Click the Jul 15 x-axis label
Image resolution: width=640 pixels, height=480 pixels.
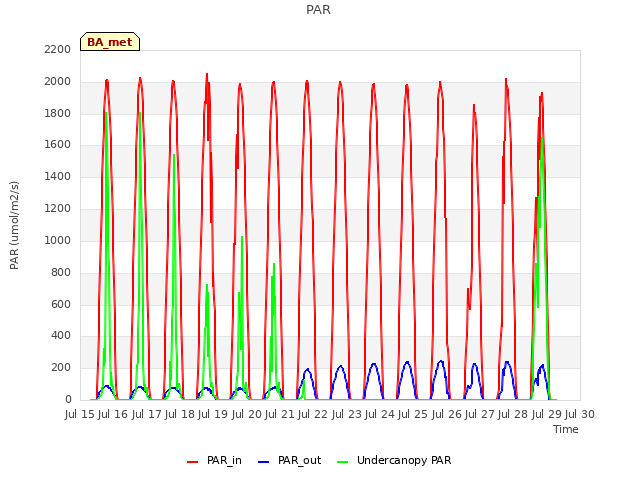[x=80, y=414]
